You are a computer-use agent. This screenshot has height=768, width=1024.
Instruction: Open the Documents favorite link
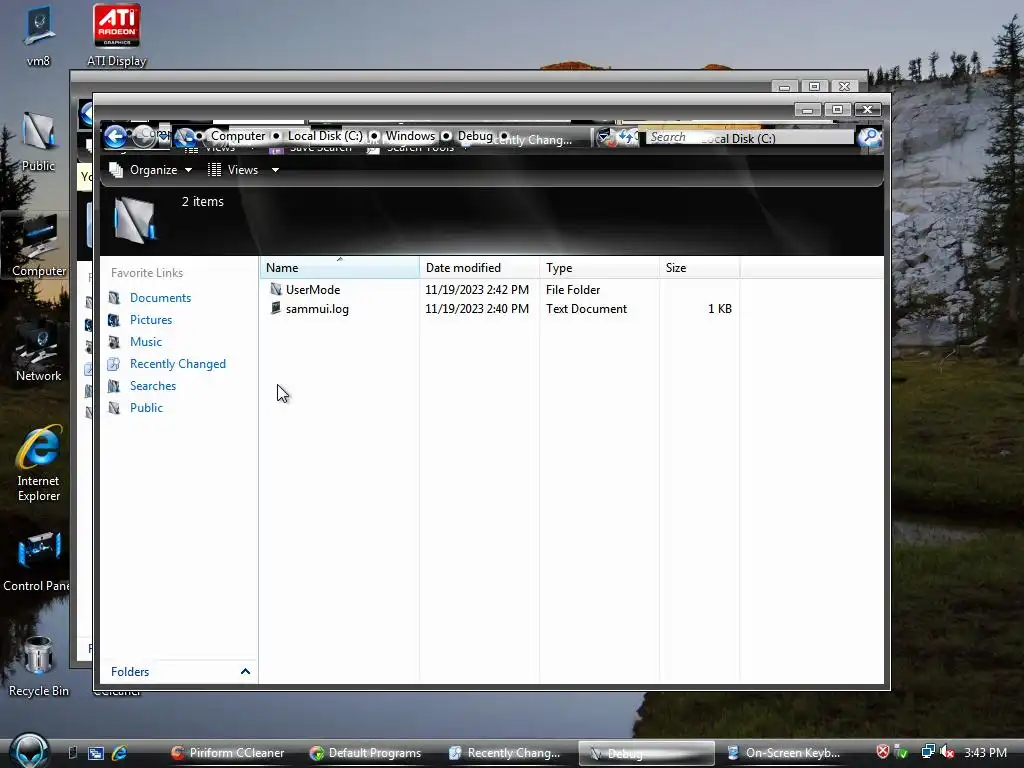(x=160, y=298)
